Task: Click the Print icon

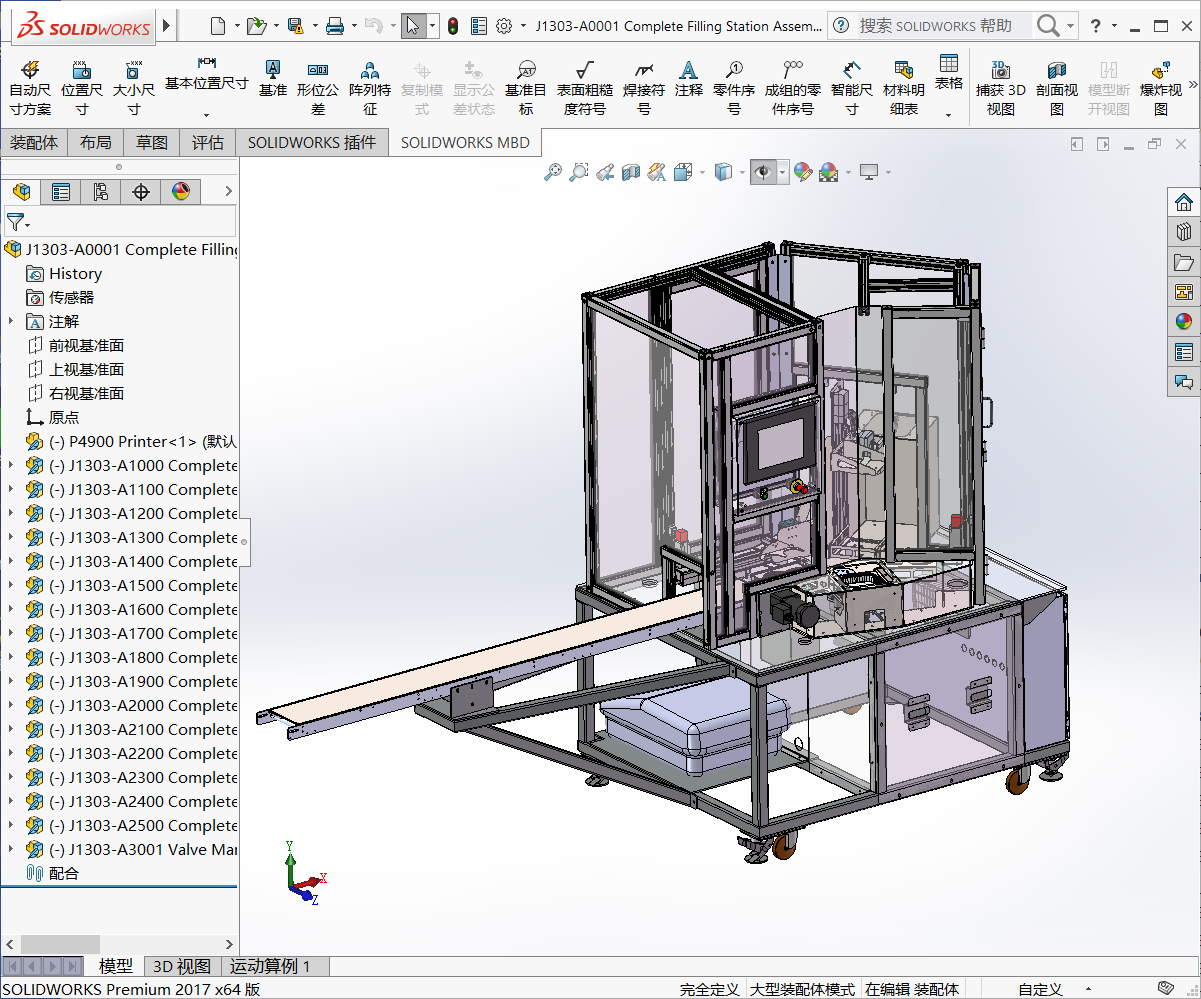Action: (x=335, y=25)
